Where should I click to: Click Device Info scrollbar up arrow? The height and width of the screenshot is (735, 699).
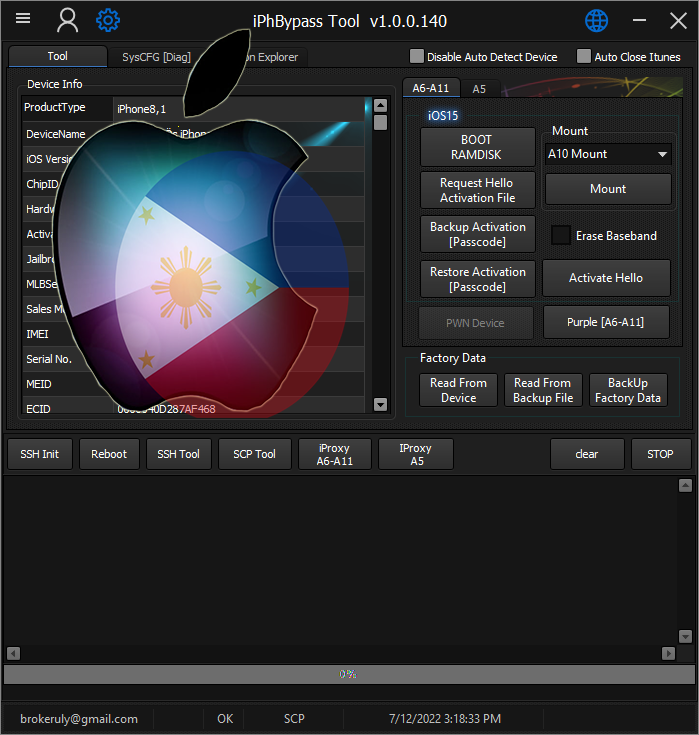[x=381, y=105]
